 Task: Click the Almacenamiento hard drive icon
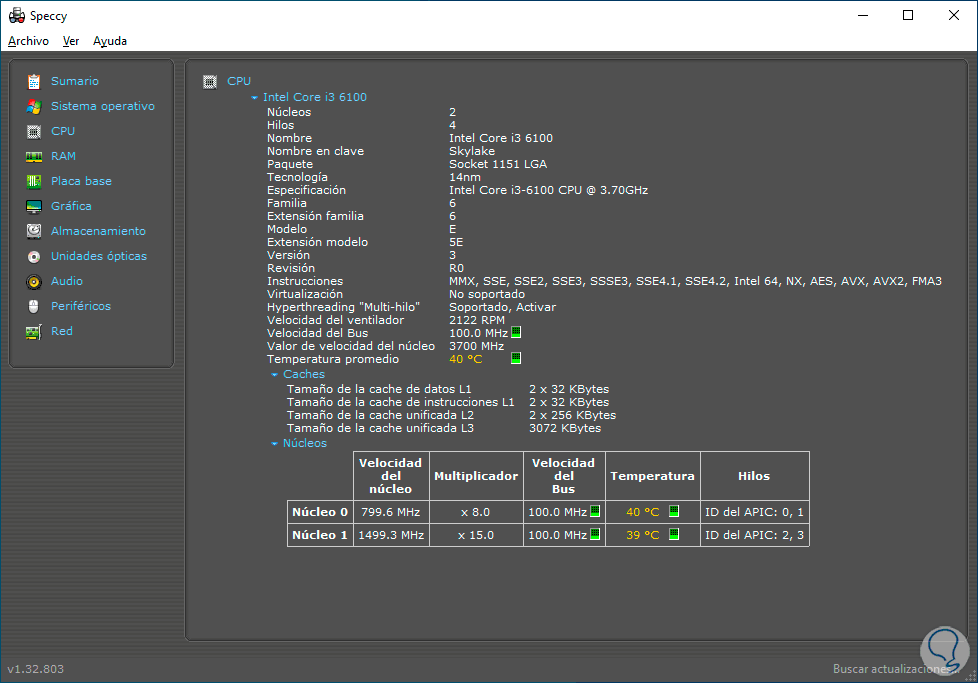(x=34, y=231)
